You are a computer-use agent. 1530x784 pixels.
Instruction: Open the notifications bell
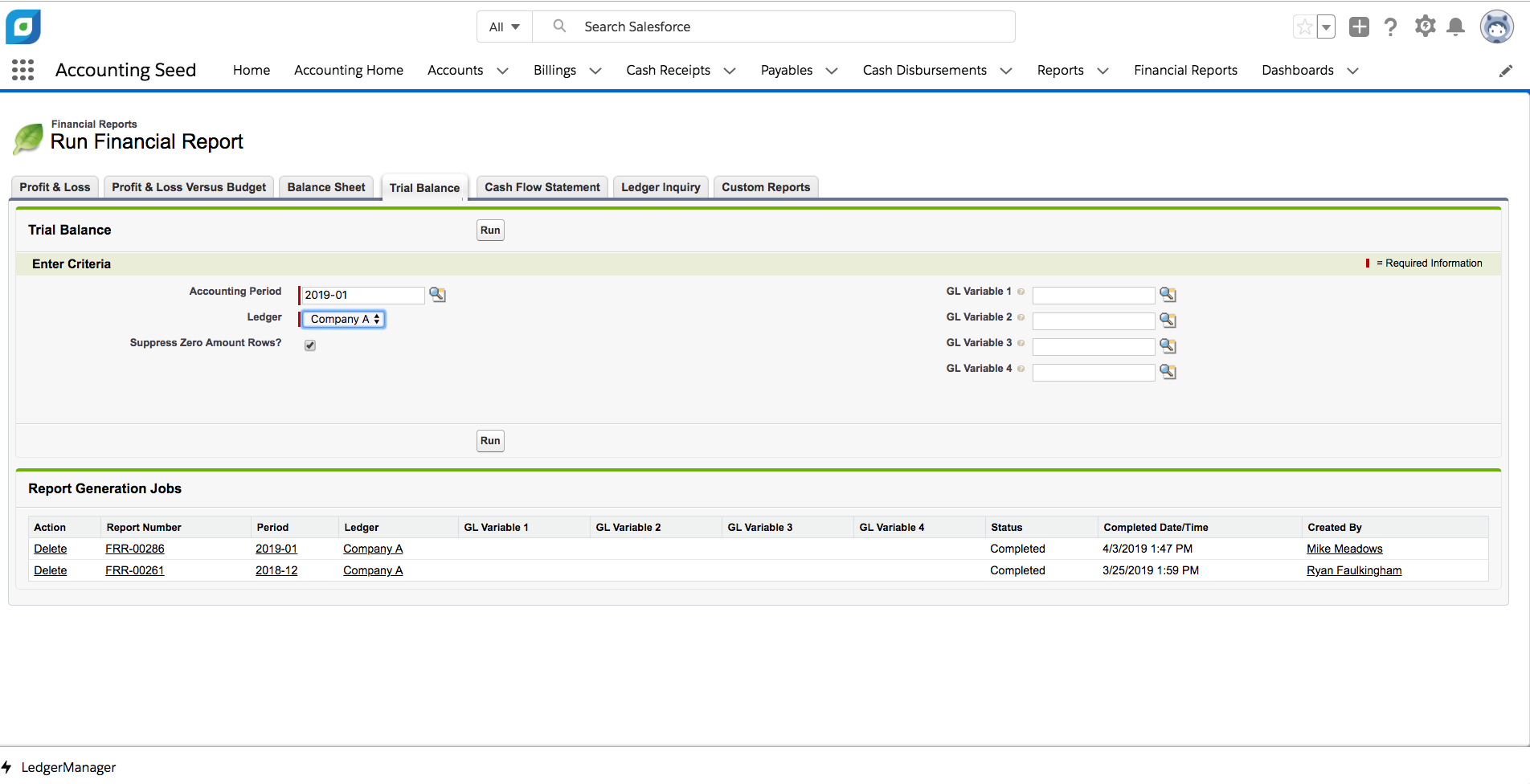[1456, 27]
